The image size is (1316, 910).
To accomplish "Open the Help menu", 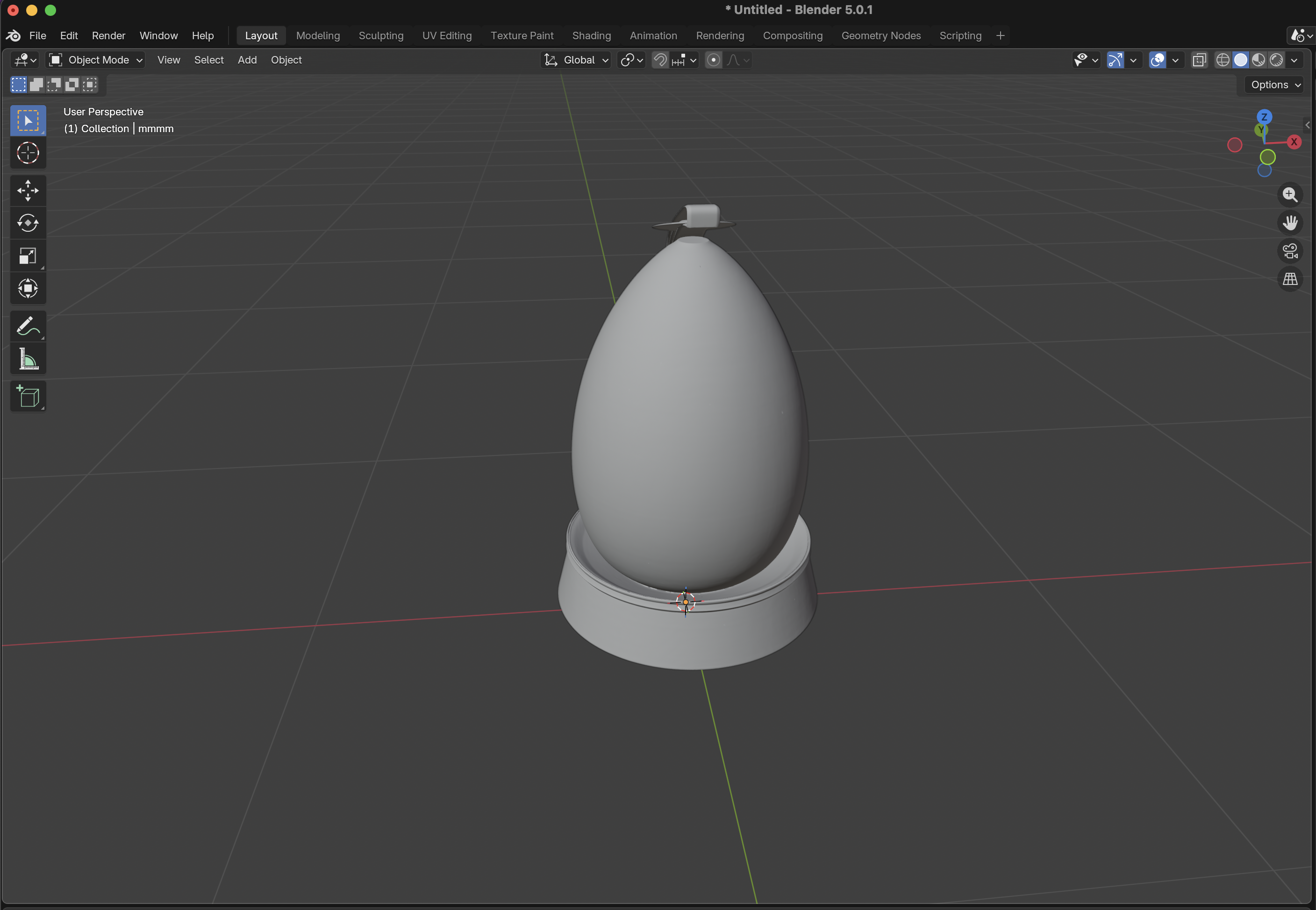I will [202, 36].
